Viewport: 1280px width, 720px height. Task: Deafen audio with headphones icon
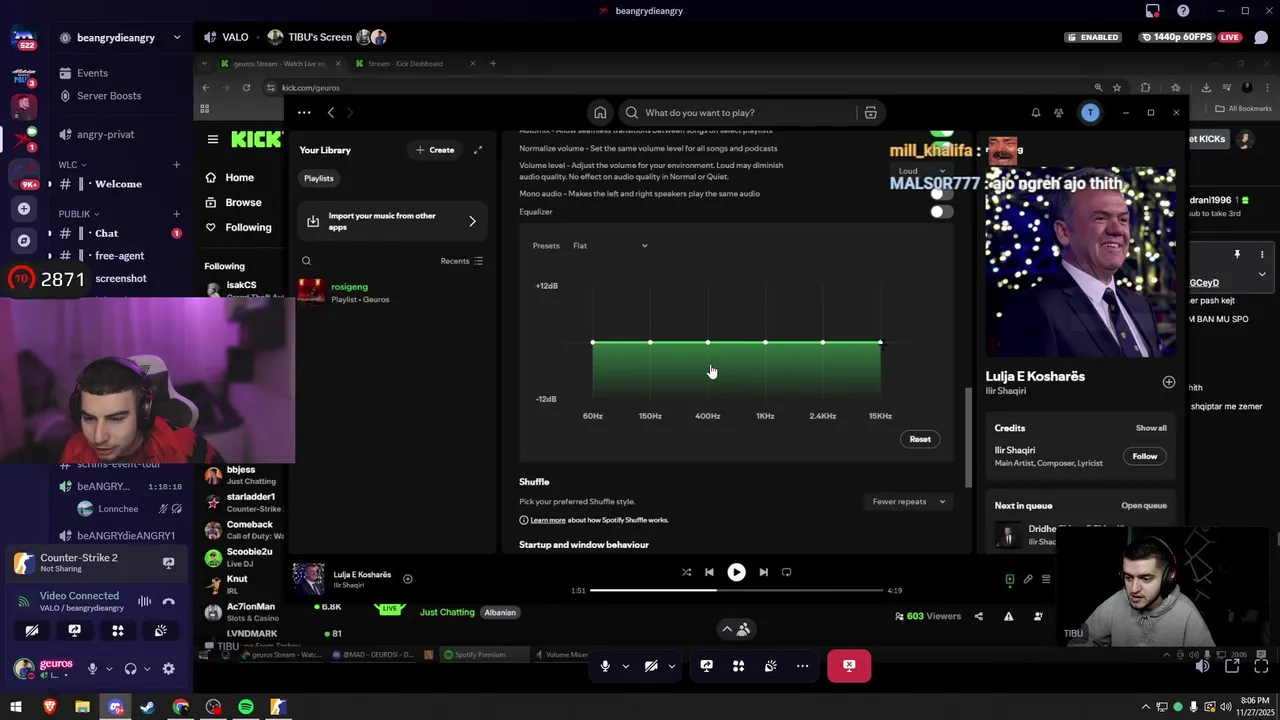pyautogui.click(x=130, y=669)
